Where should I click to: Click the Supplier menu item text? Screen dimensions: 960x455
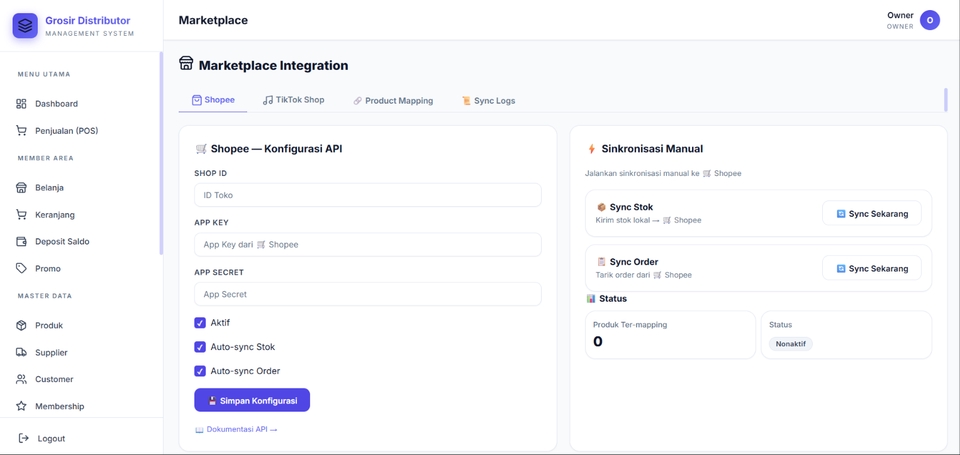tap(51, 353)
